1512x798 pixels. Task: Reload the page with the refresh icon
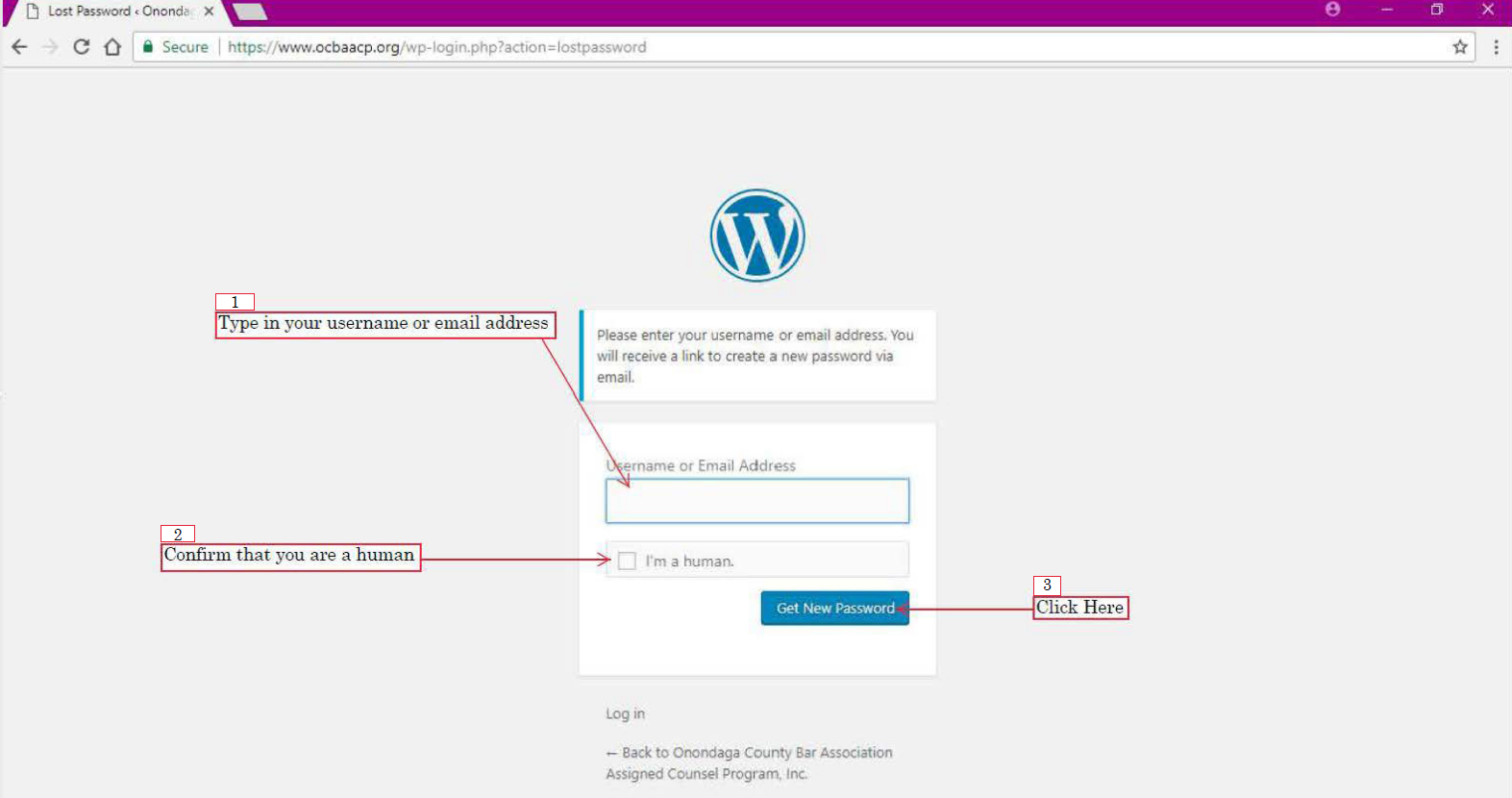point(82,47)
